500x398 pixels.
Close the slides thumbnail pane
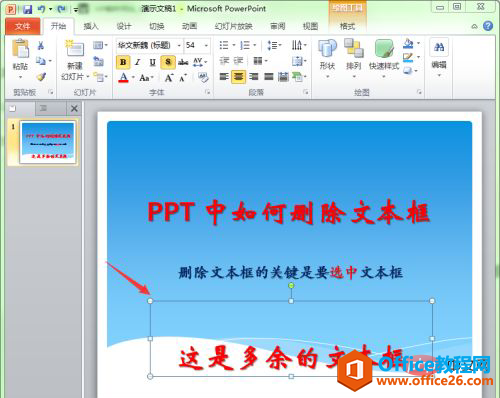coord(74,109)
